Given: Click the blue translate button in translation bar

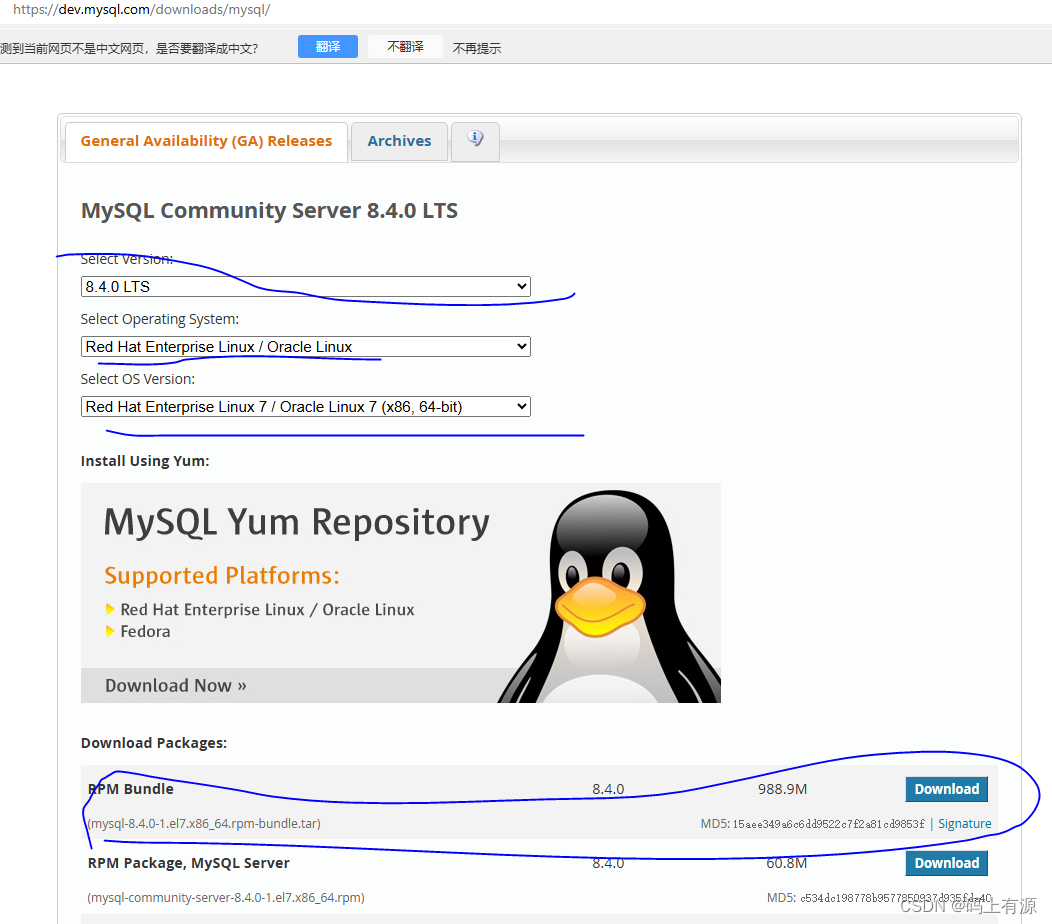Looking at the screenshot, I should click(x=327, y=46).
